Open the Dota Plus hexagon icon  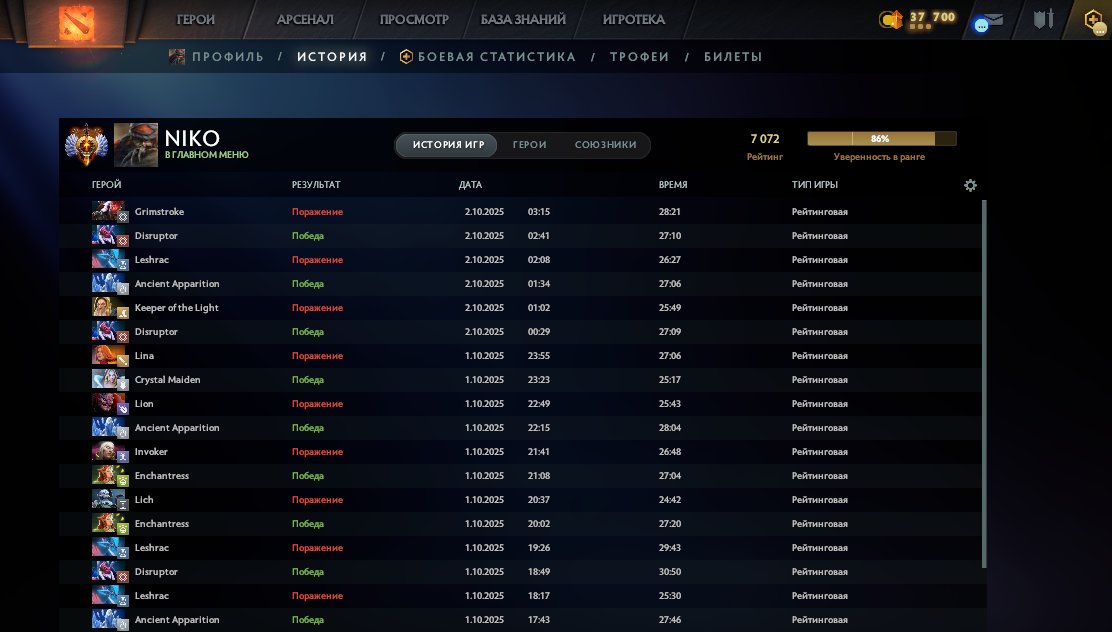(1094, 19)
